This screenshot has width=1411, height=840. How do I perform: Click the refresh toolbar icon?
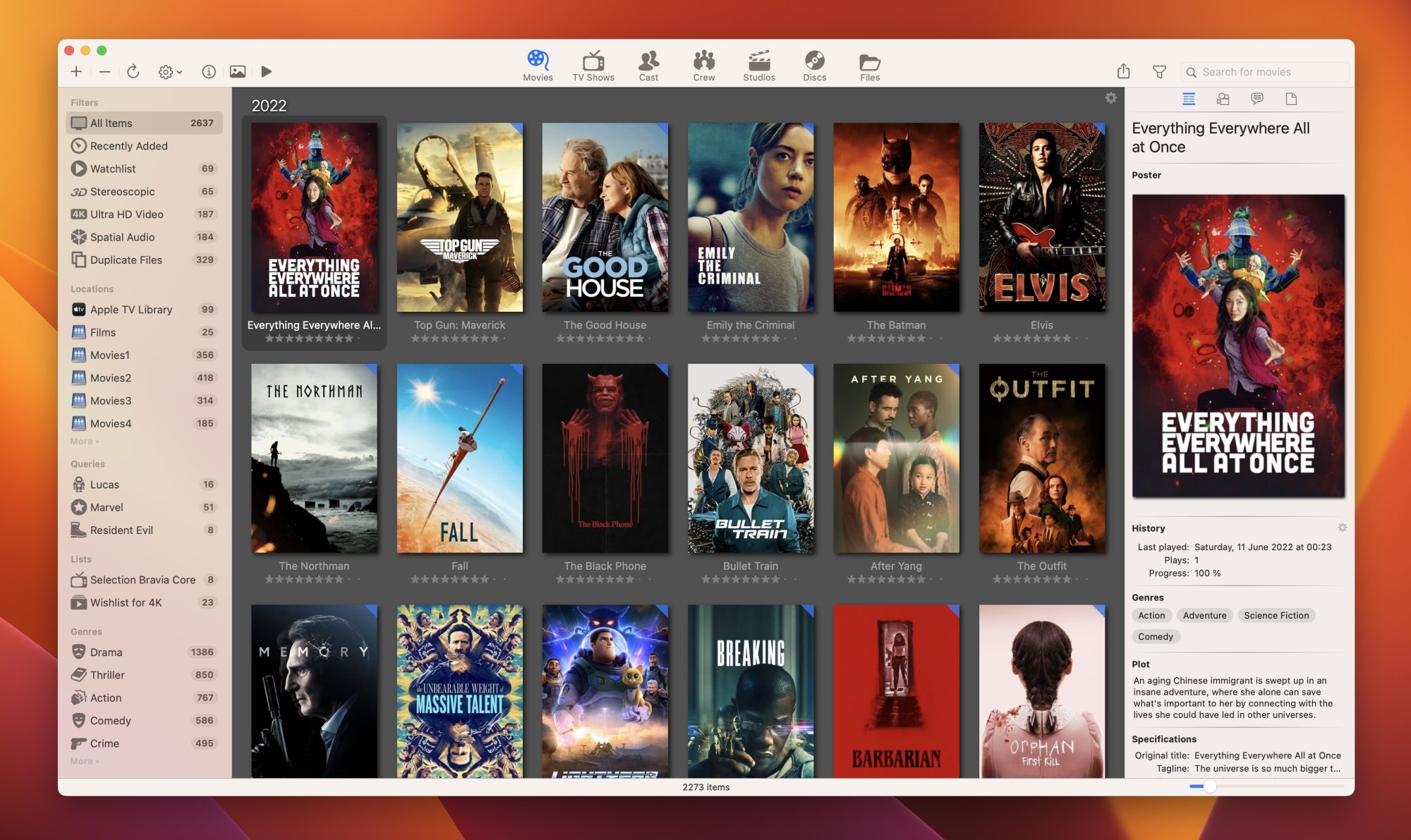(133, 71)
